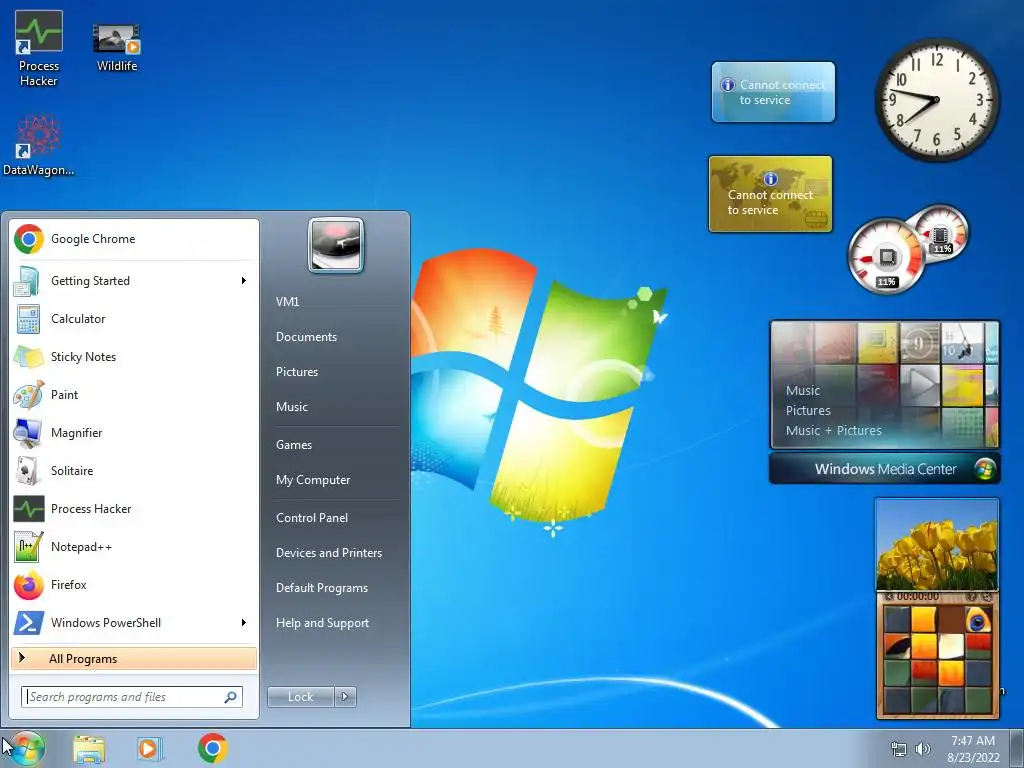Click the analog clock gadget

click(x=937, y=100)
